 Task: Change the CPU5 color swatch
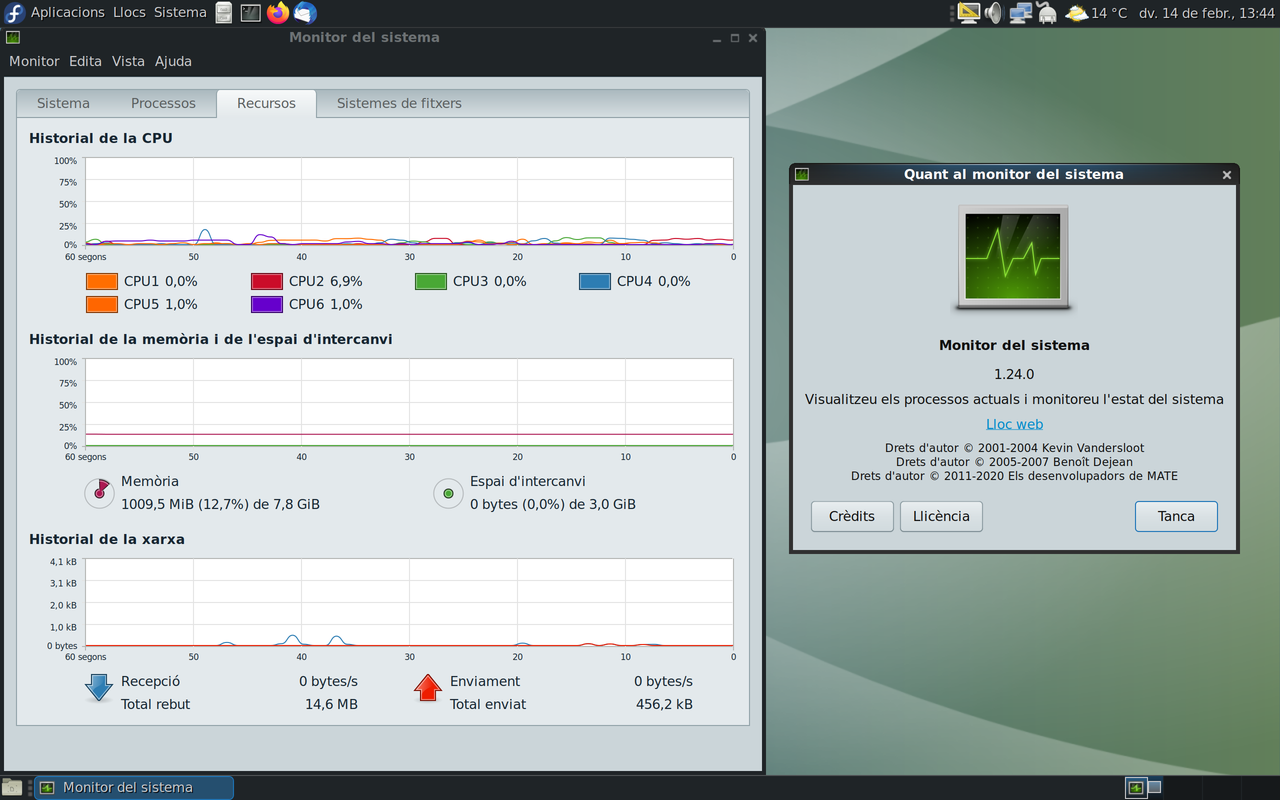click(x=102, y=304)
